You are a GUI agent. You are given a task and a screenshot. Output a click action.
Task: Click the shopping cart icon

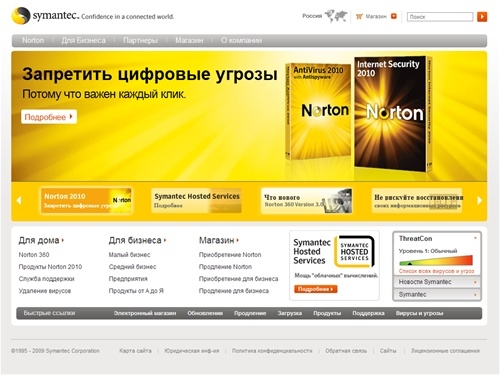coord(359,16)
